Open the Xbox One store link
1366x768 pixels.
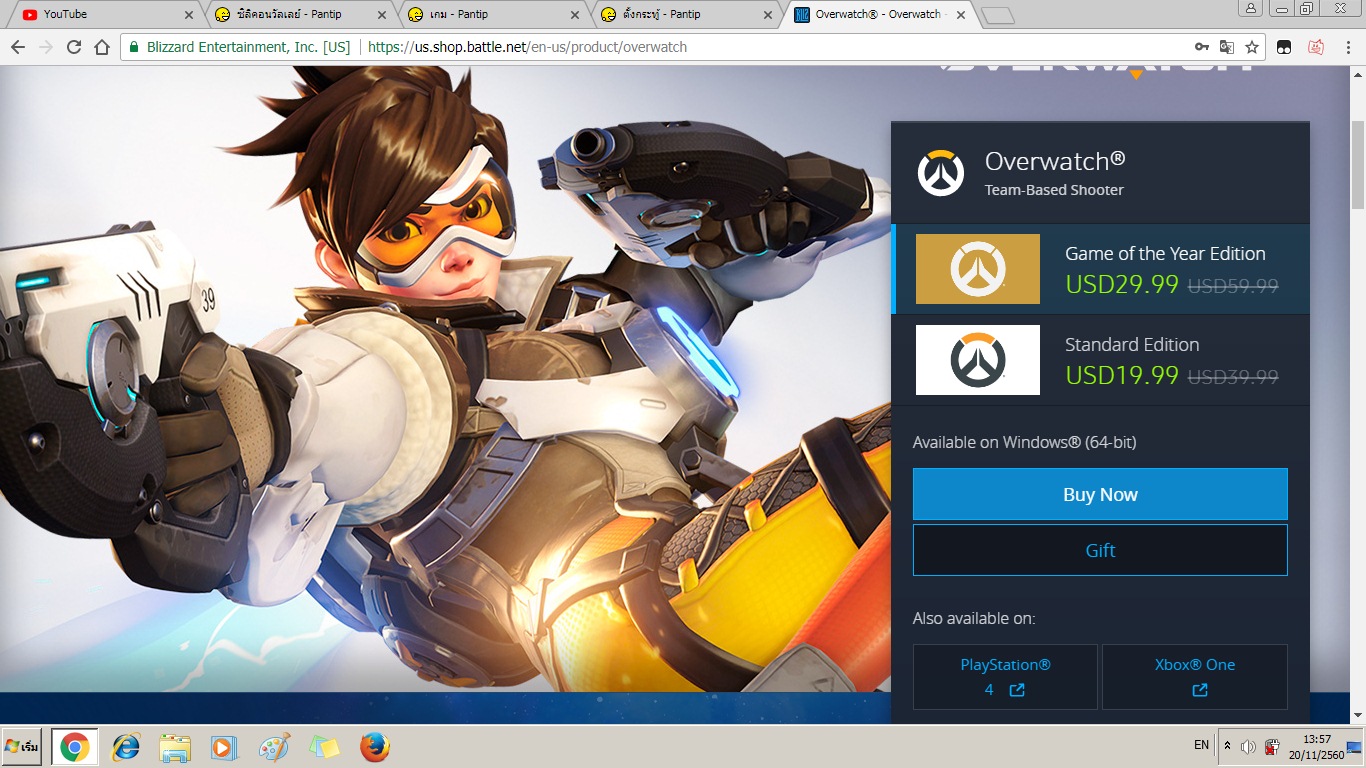tap(1195, 677)
